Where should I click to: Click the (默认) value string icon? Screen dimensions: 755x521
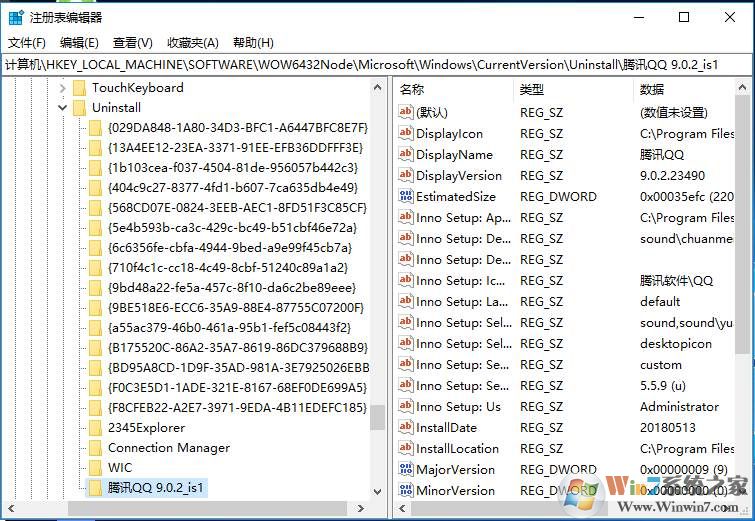click(x=406, y=112)
